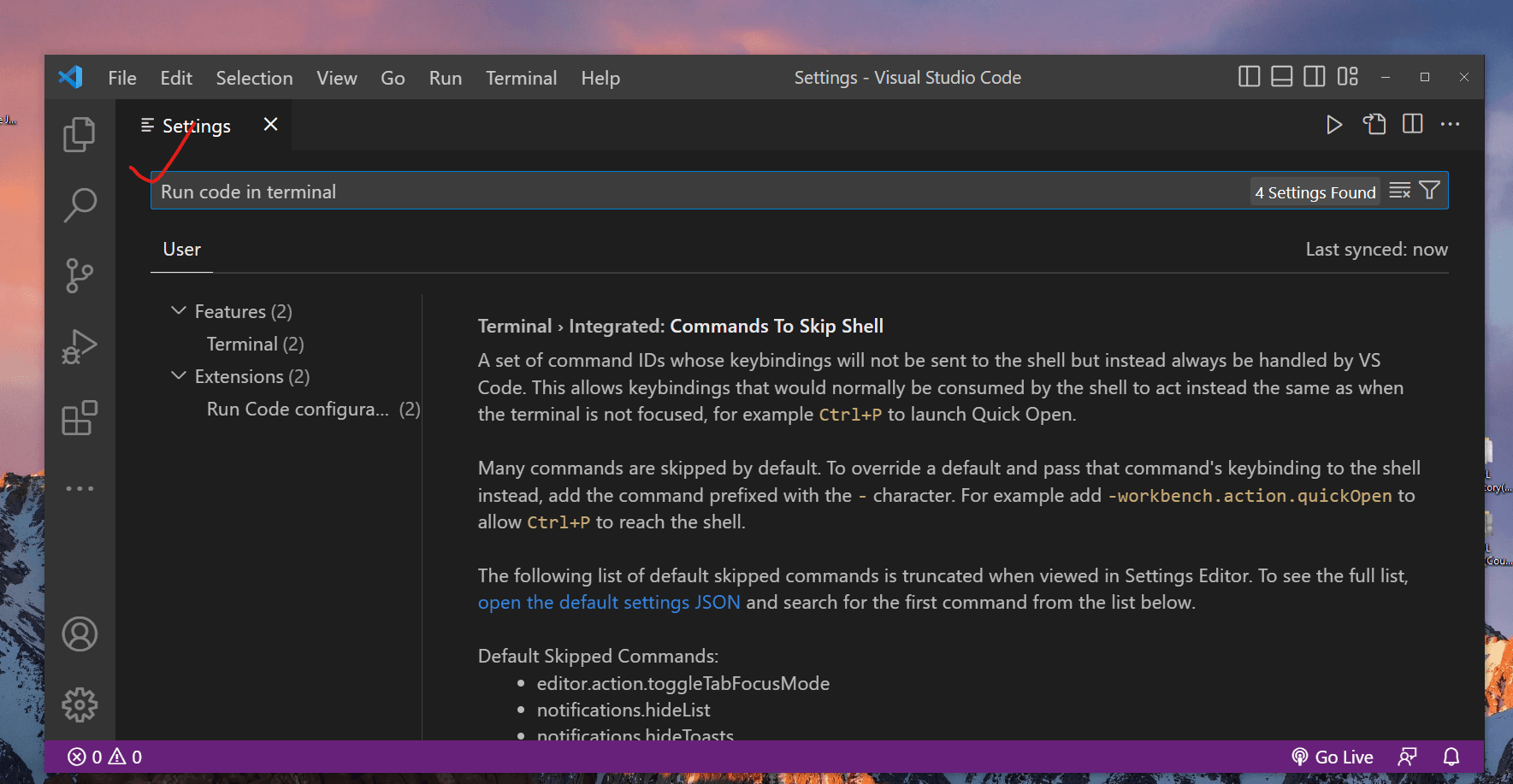1513x784 pixels.
Task: Open the default settings JSON link
Action: pyautogui.click(x=609, y=603)
